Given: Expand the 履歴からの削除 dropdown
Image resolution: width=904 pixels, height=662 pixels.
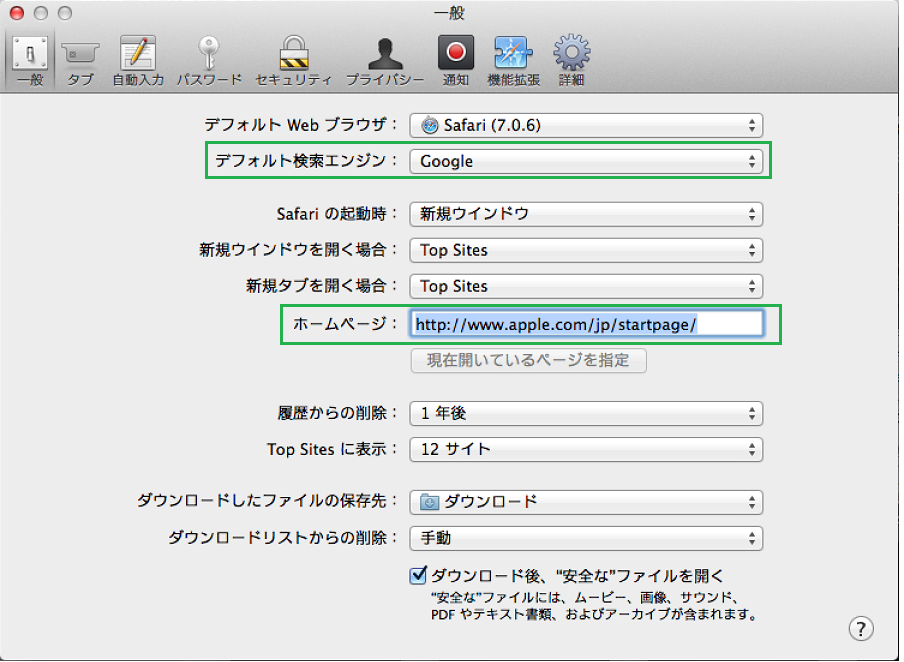Looking at the screenshot, I should [586, 413].
